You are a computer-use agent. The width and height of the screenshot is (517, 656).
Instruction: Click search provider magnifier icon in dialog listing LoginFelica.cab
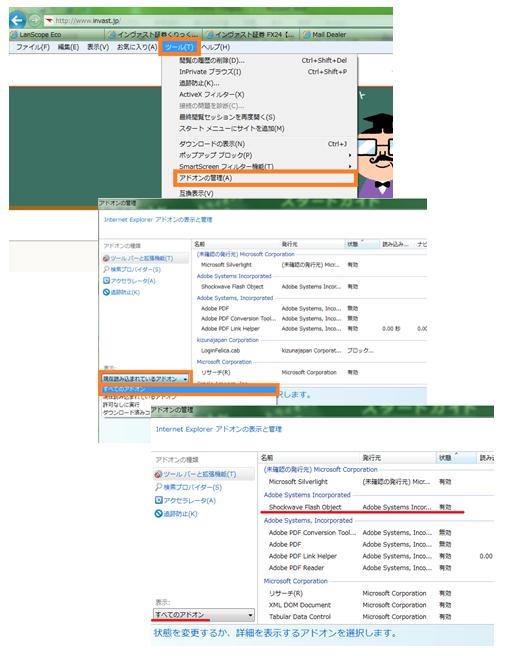(106, 269)
